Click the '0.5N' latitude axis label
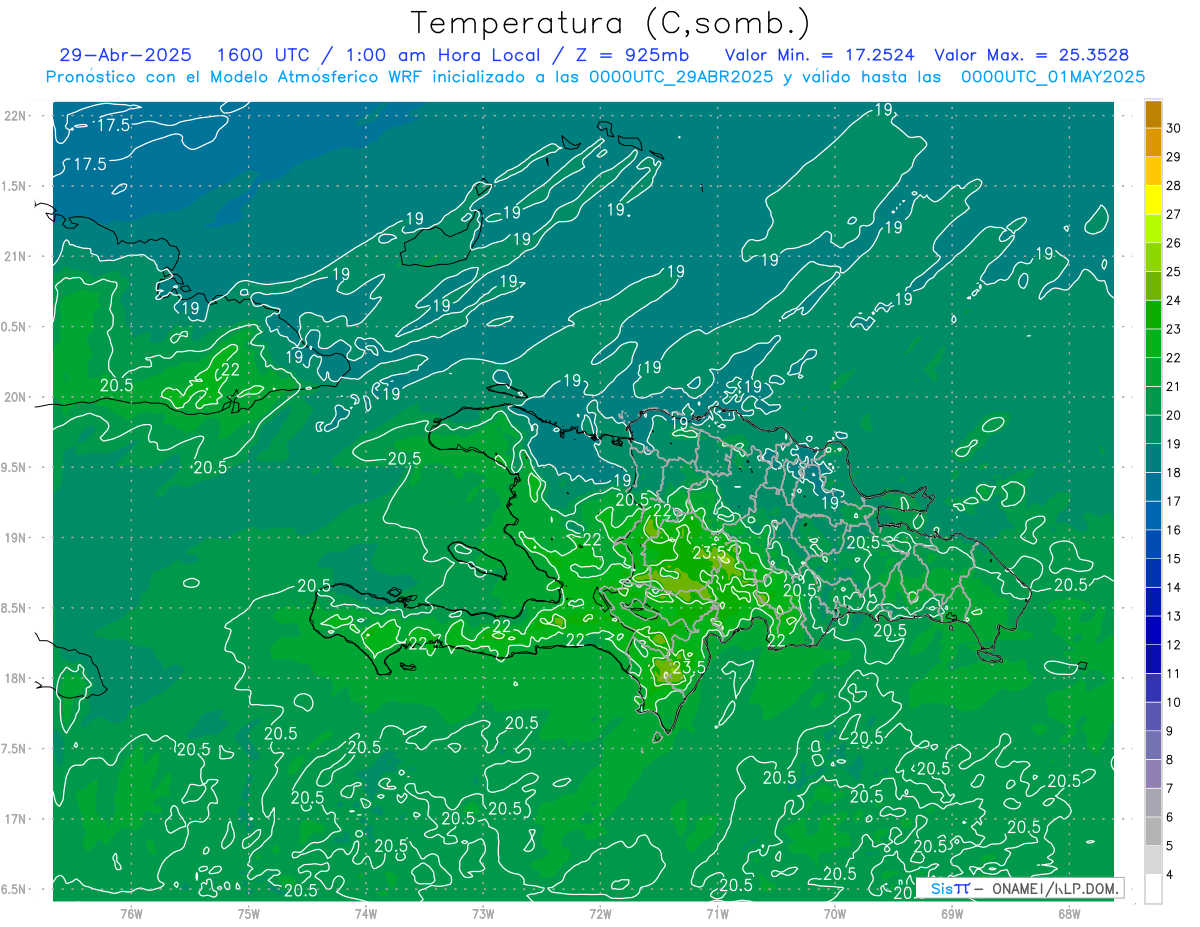This screenshot has height=927, width=1200. [15, 327]
